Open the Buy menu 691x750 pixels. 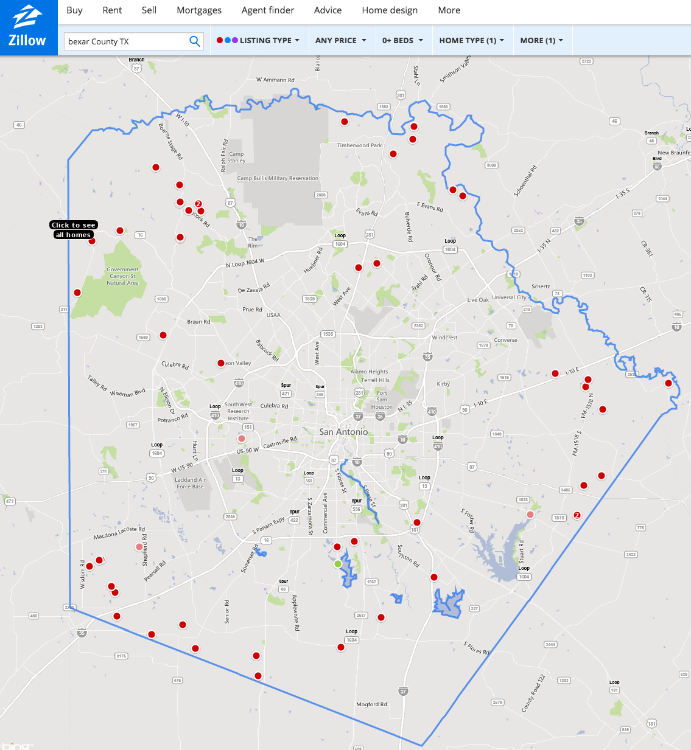point(74,10)
